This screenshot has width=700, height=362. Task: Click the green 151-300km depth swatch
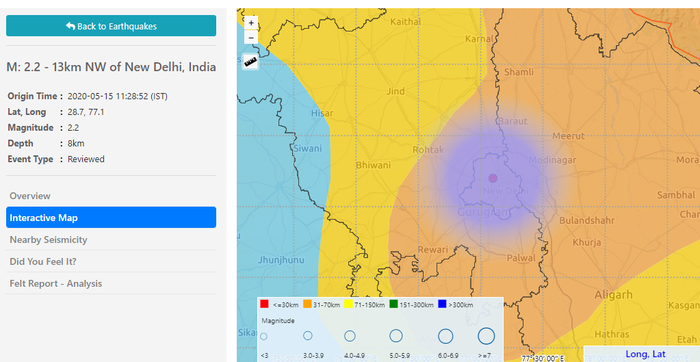[393, 304]
